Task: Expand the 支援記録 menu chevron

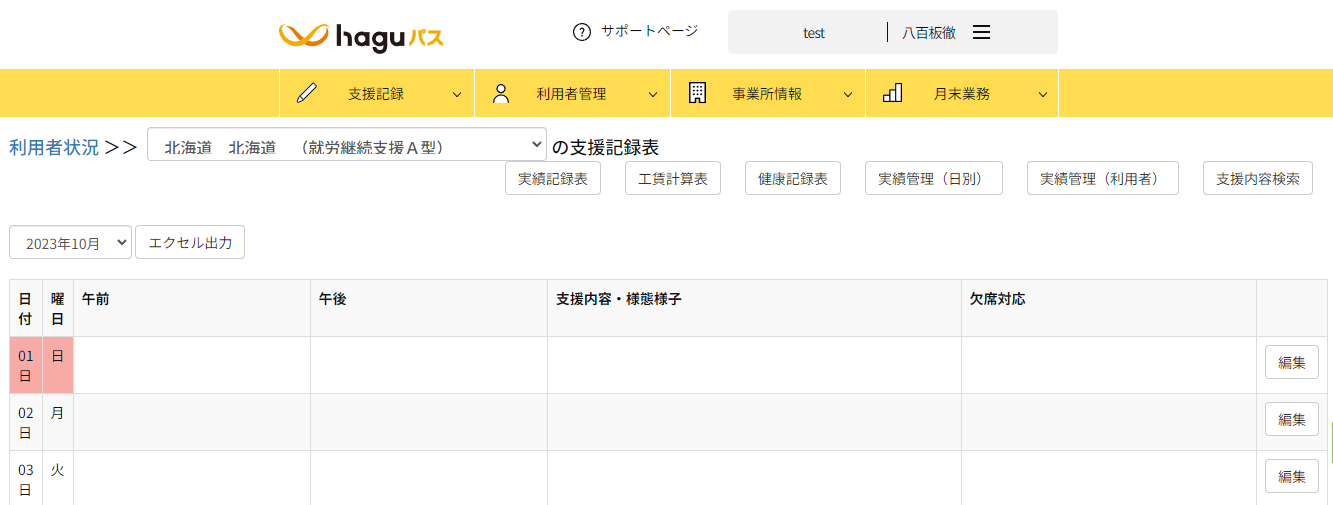Action: click(x=457, y=94)
